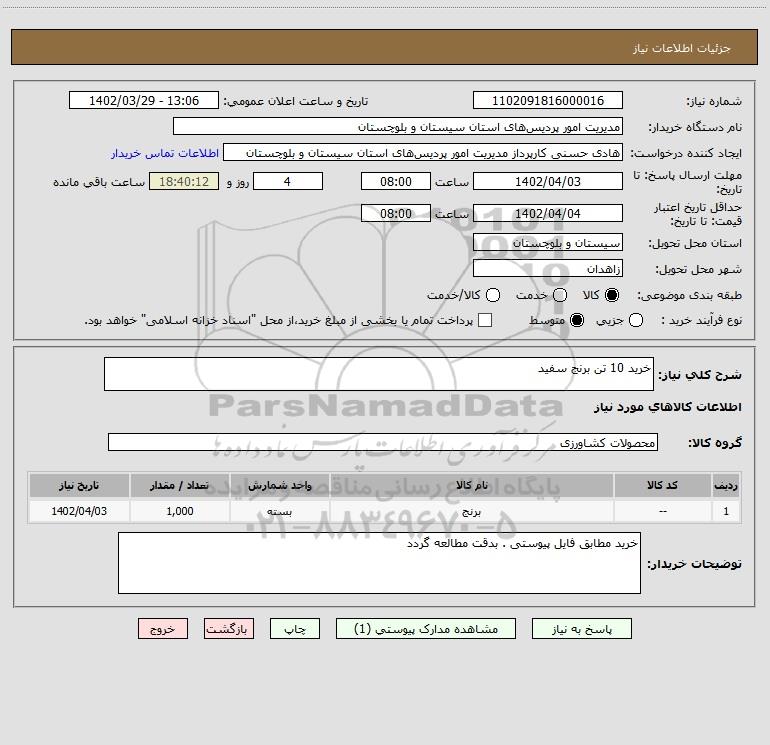Click the بازگشت back button
Image resolution: width=770 pixels, height=745 pixels.
point(229,629)
